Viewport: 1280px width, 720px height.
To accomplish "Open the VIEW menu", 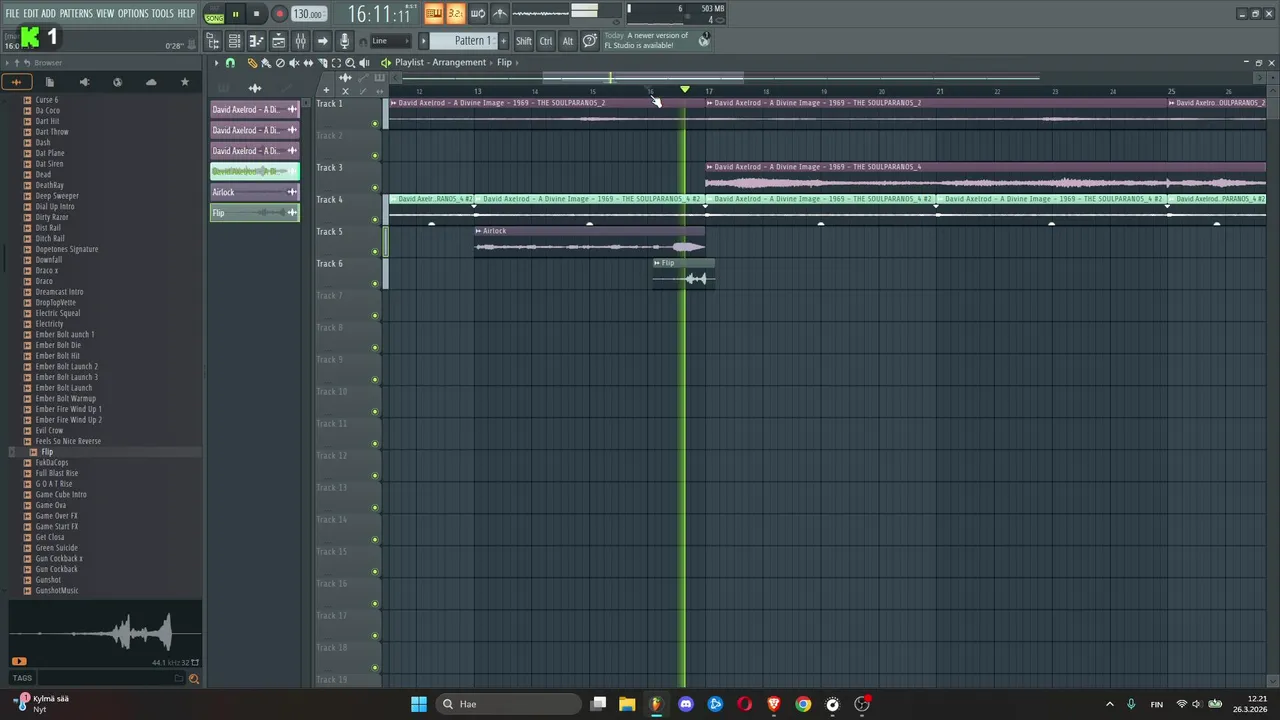I will click(x=105, y=13).
